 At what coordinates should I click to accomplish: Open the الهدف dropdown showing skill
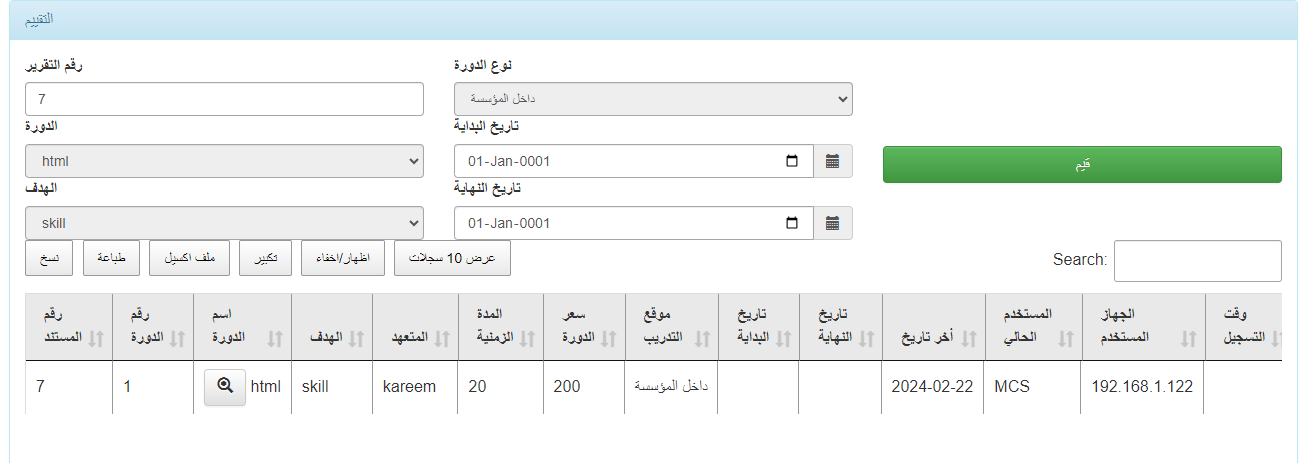(x=224, y=223)
